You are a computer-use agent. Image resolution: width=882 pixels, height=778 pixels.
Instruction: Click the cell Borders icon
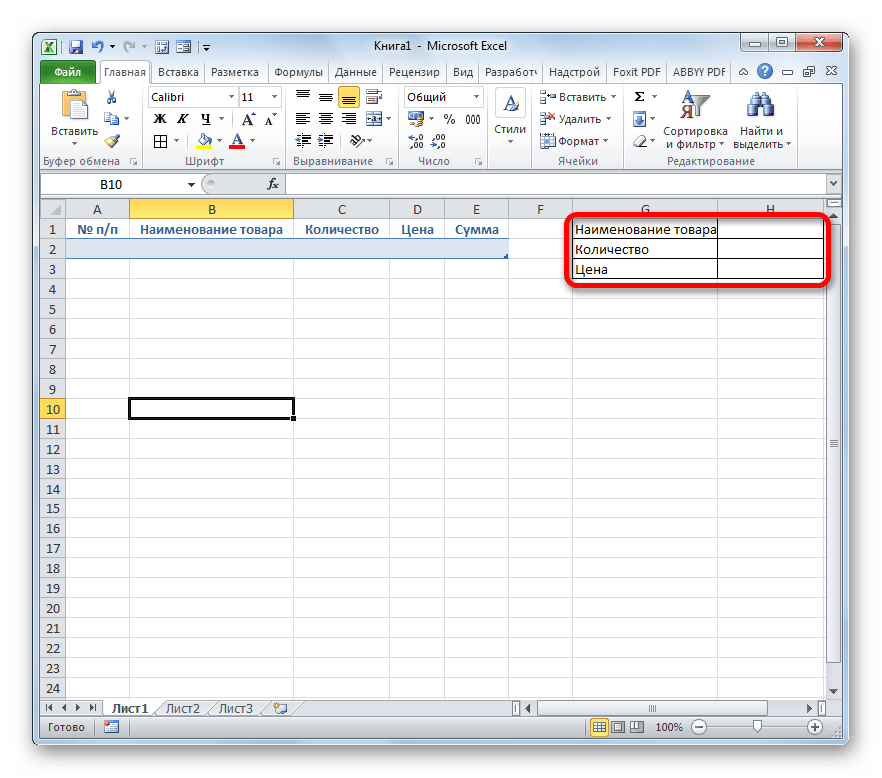(x=160, y=141)
